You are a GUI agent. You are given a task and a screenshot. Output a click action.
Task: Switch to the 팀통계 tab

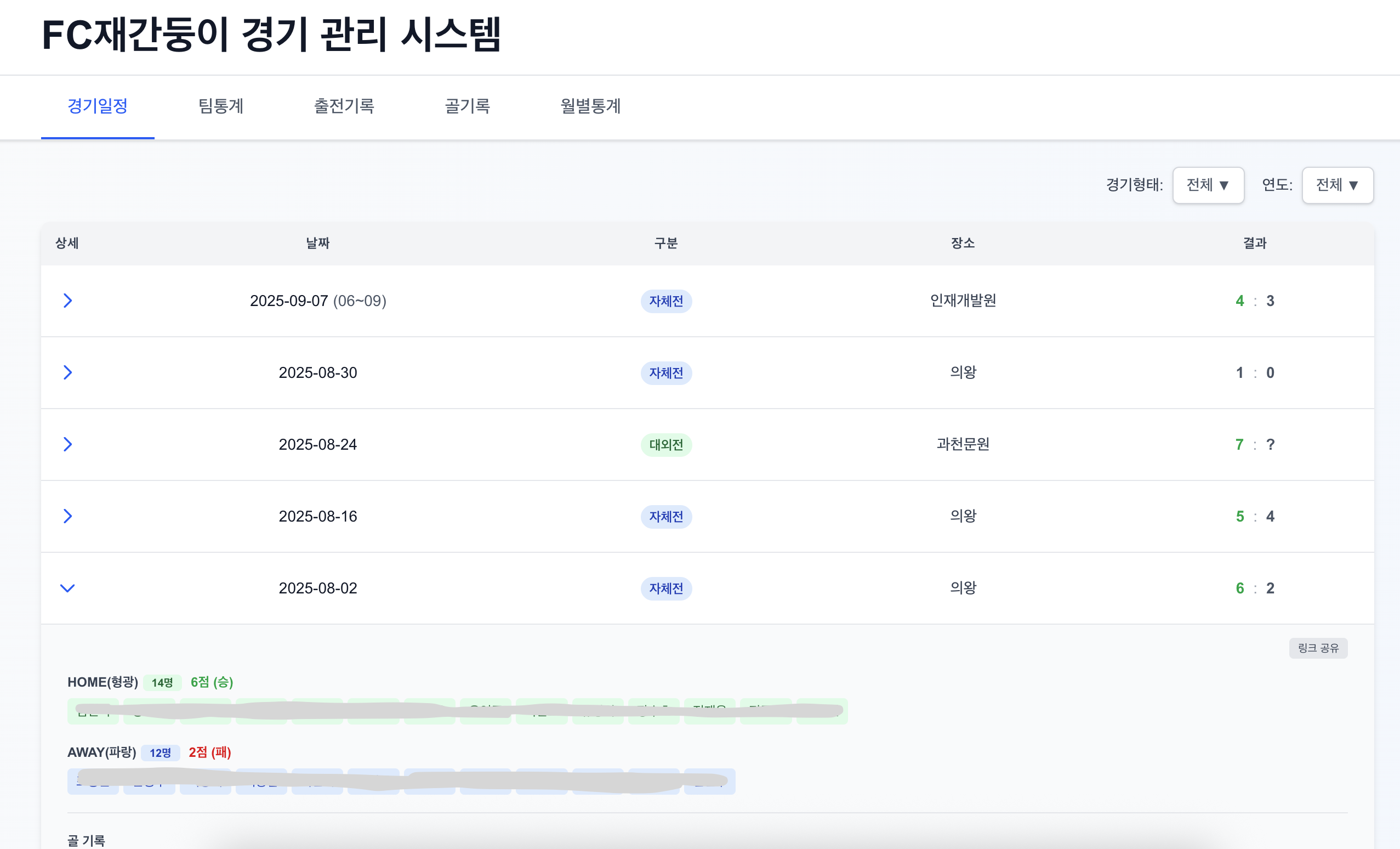pos(220,106)
